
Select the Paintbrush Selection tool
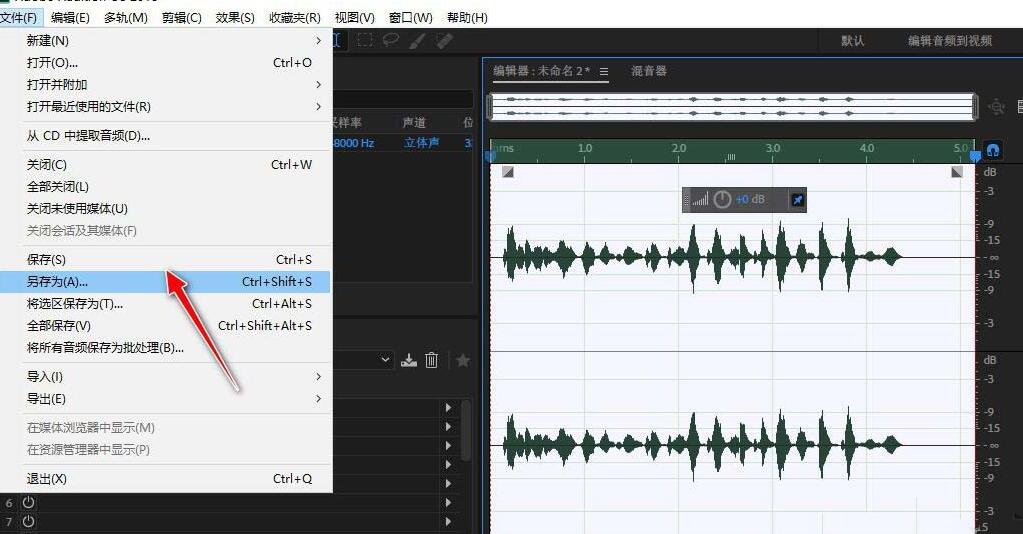tap(418, 40)
